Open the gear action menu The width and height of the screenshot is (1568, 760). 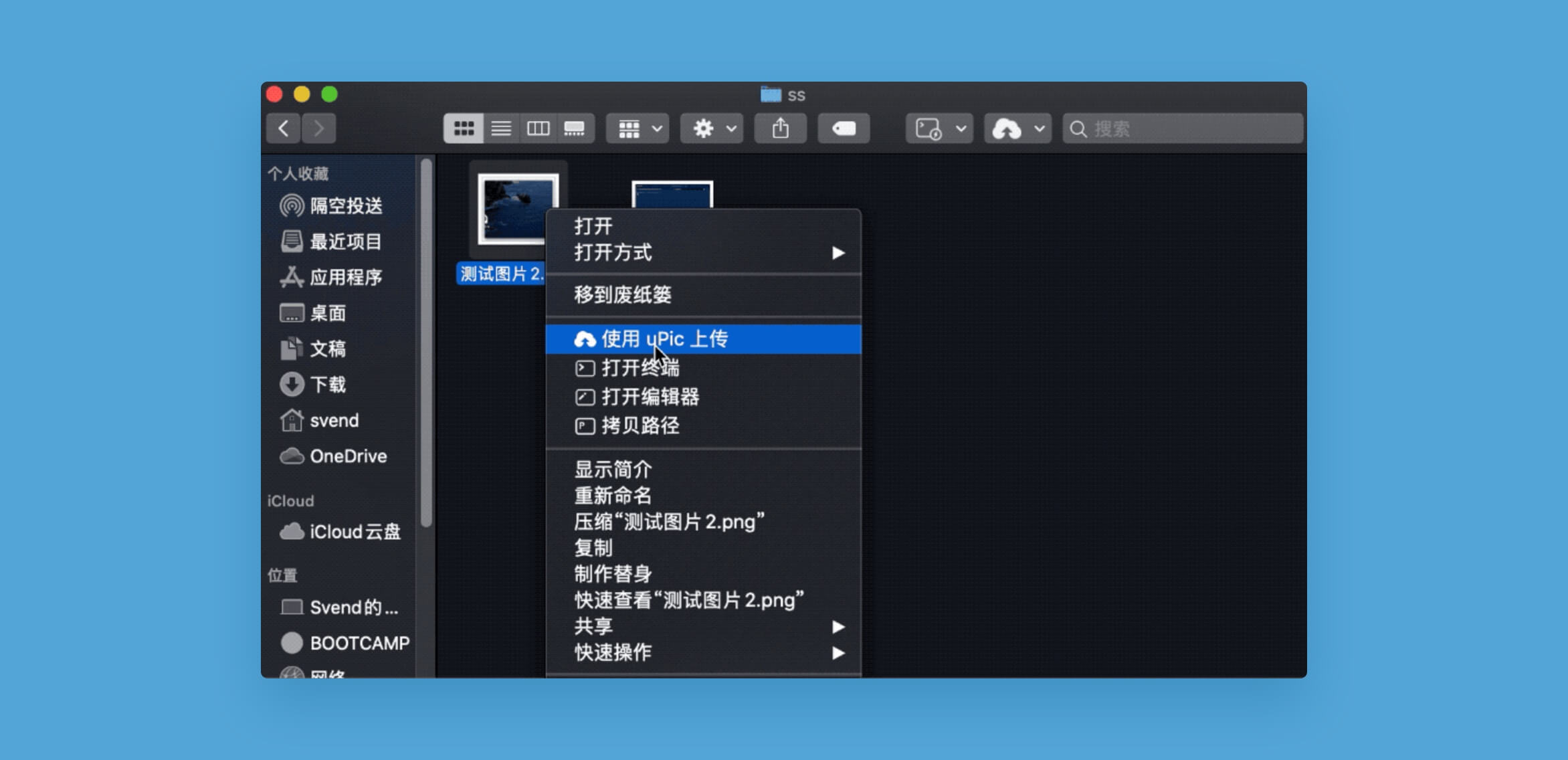click(712, 128)
